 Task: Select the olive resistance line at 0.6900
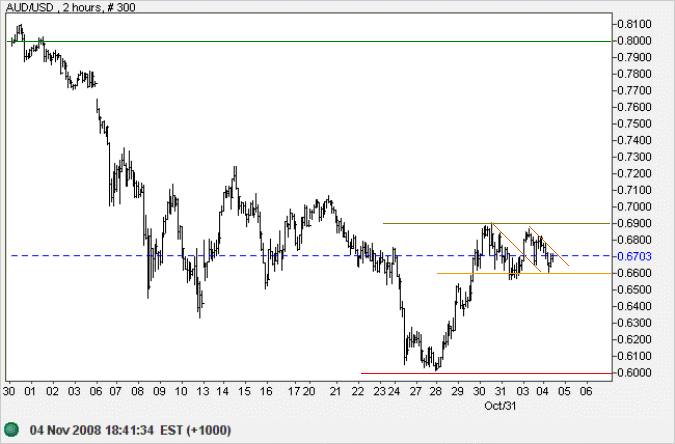(497, 223)
